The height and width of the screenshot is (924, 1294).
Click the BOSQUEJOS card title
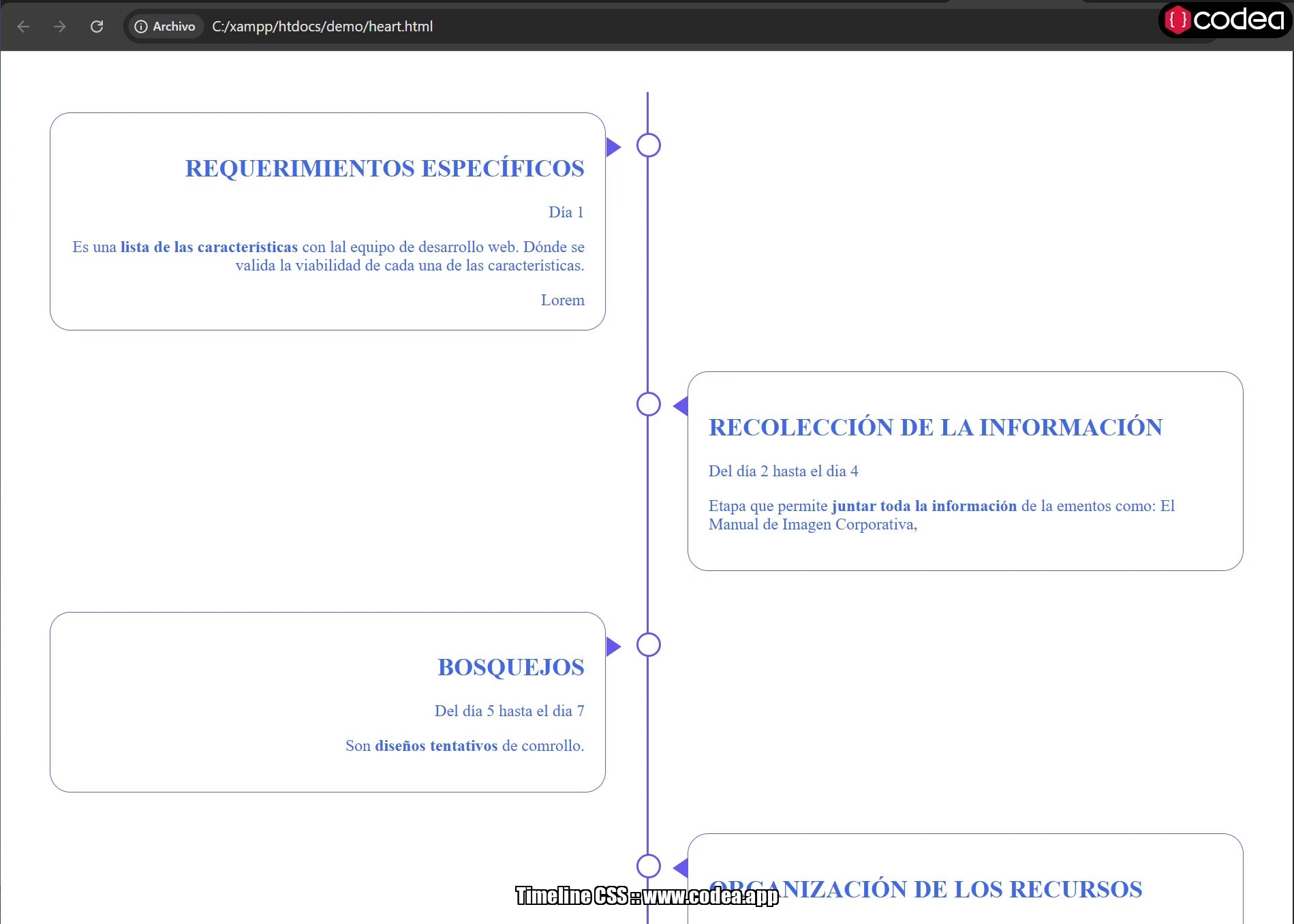tap(510, 667)
